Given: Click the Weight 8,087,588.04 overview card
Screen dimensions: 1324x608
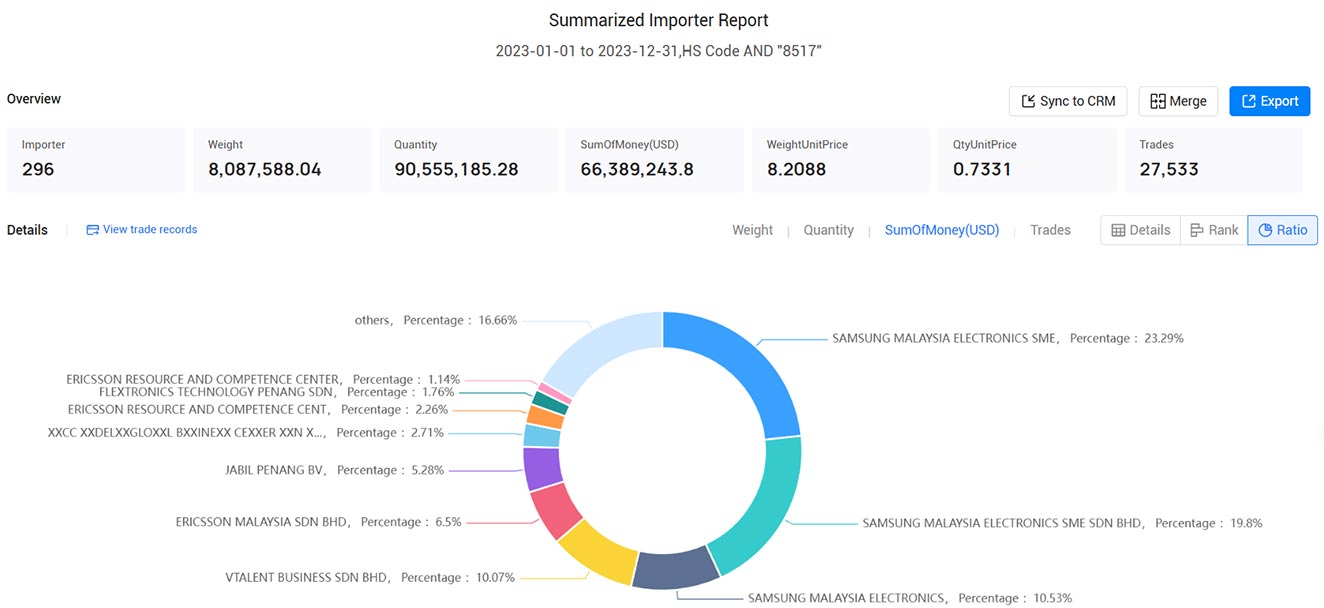Looking at the screenshot, I should tap(282, 159).
